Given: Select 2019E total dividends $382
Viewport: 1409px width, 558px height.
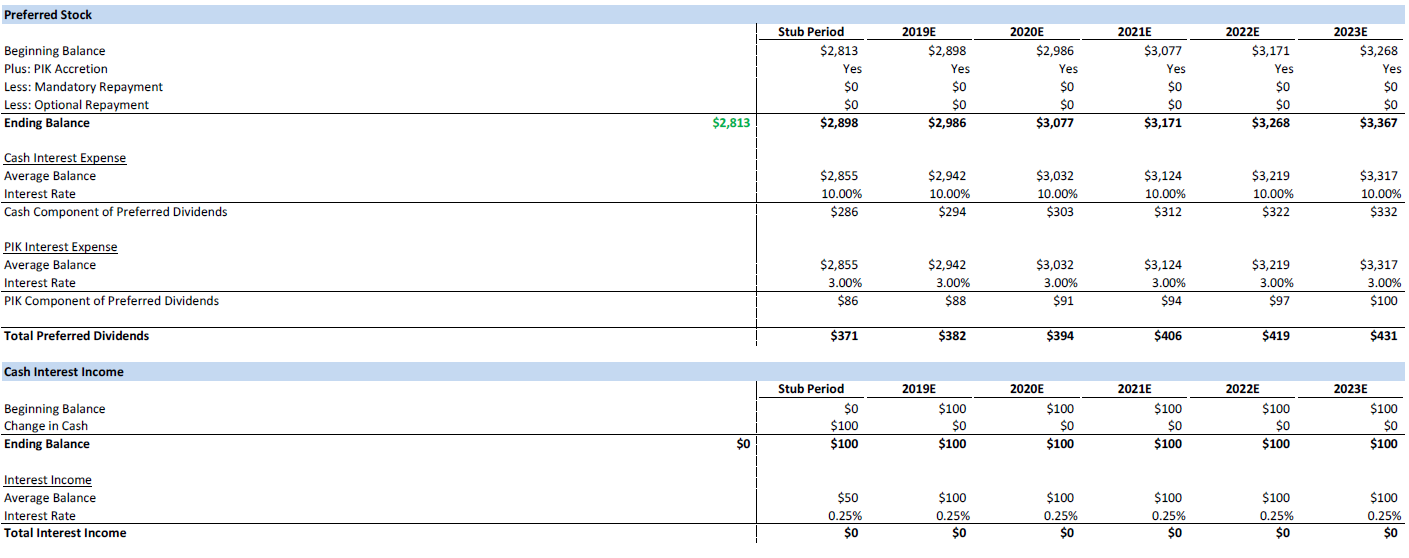Looking at the screenshot, I should click(x=953, y=336).
